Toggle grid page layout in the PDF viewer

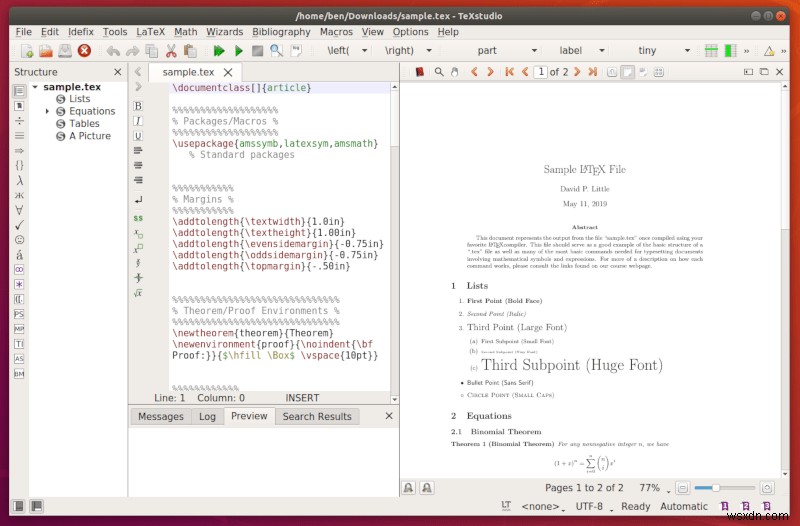pos(659,72)
